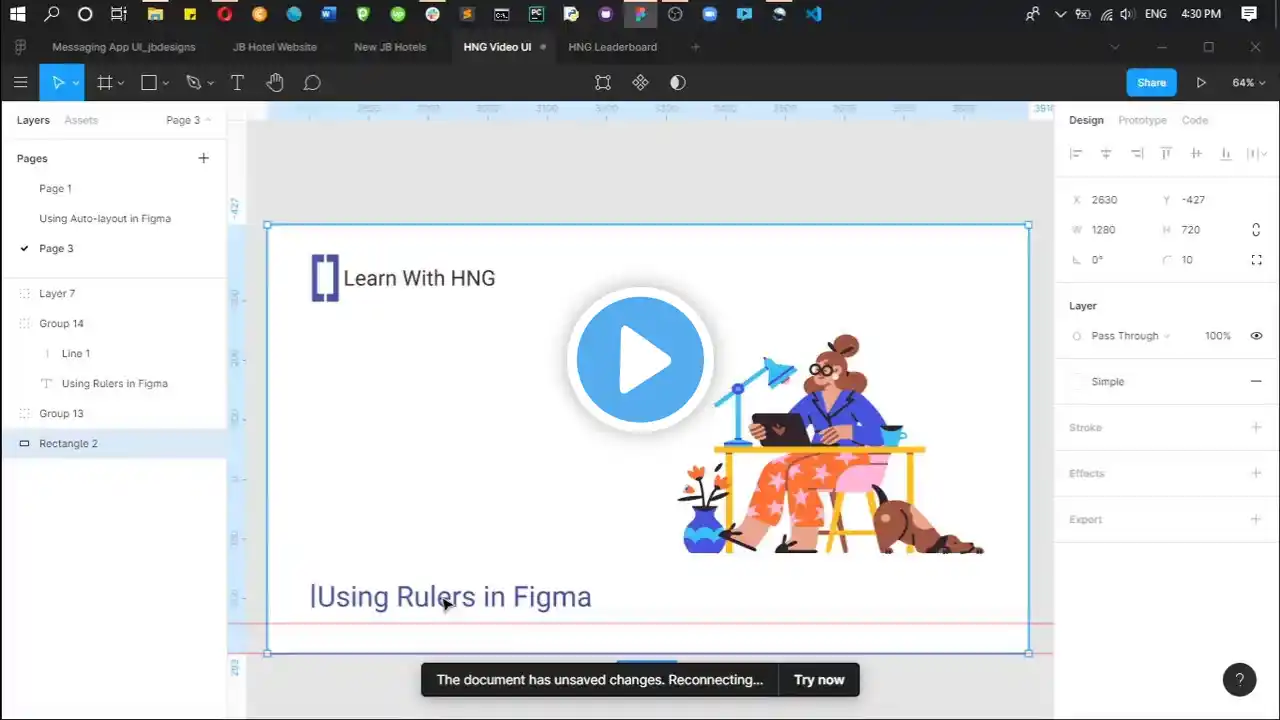The height and width of the screenshot is (720, 1280).
Task: Switch to the Prototype tab
Action: point(1142,120)
